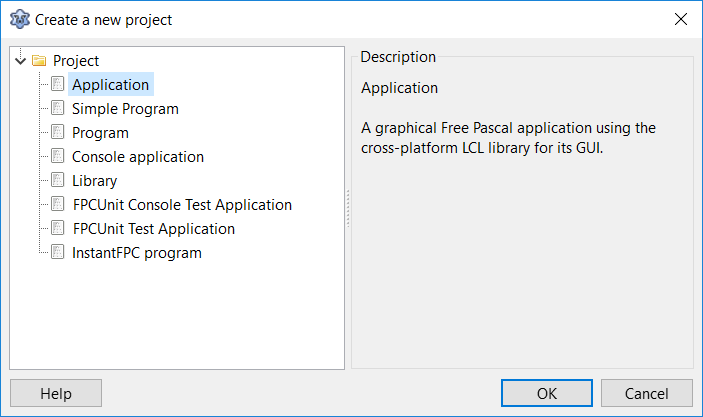Viewport: 703px width, 417px height.
Task: Click the Console application item icon
Action: (57, 157)
